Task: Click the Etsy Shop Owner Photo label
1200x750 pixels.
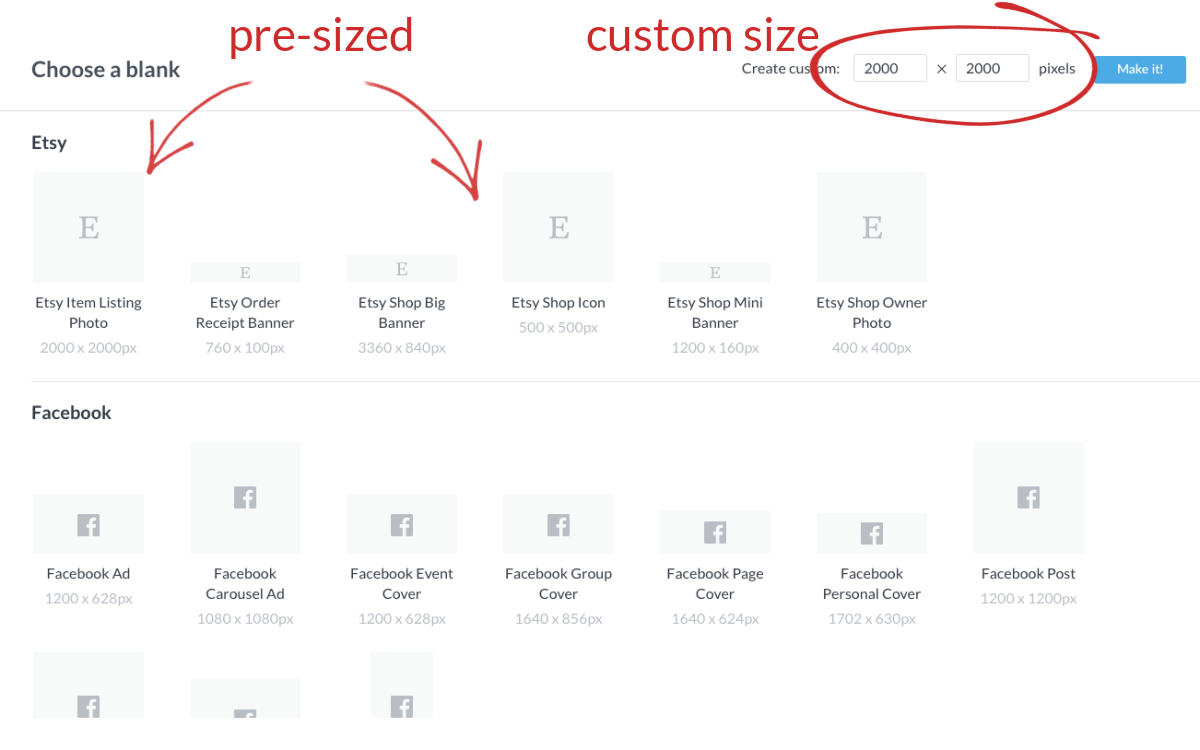Action: tap(872, 313)
